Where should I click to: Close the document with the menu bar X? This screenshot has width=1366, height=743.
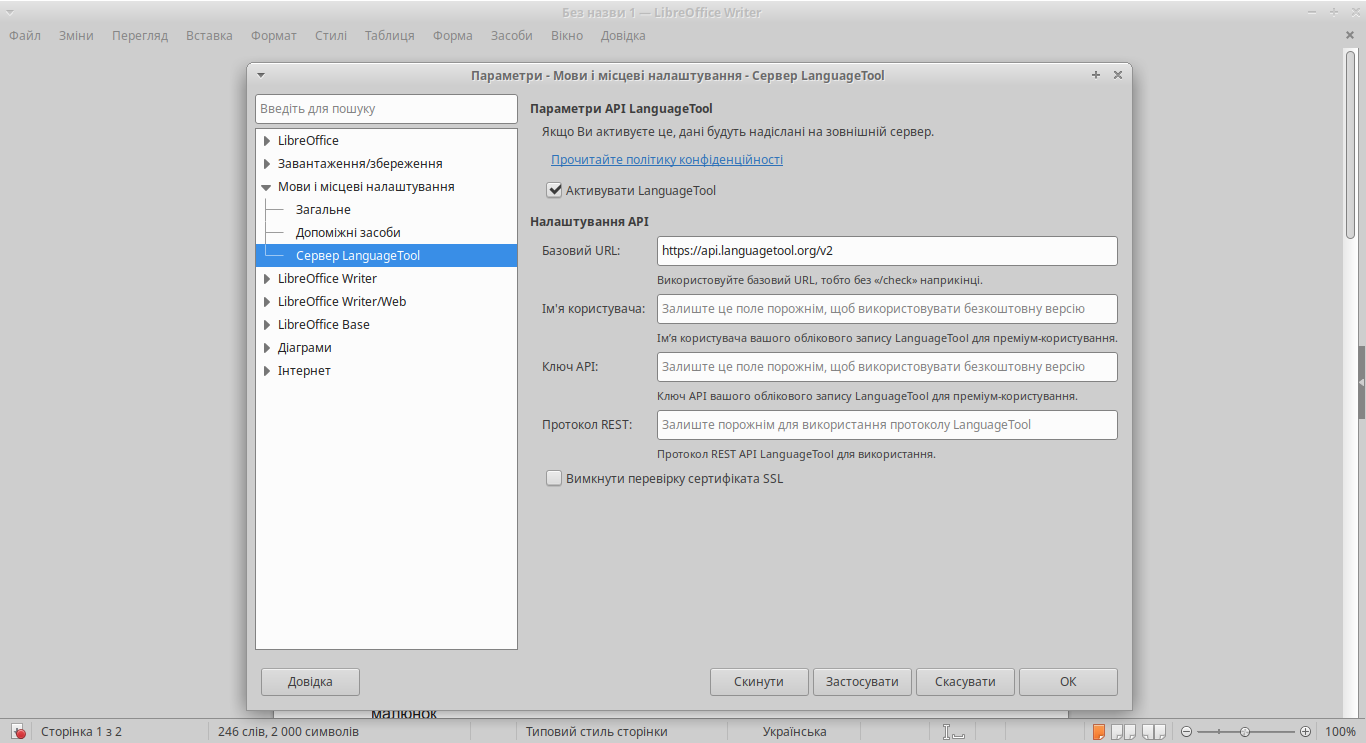[1350, 35]
